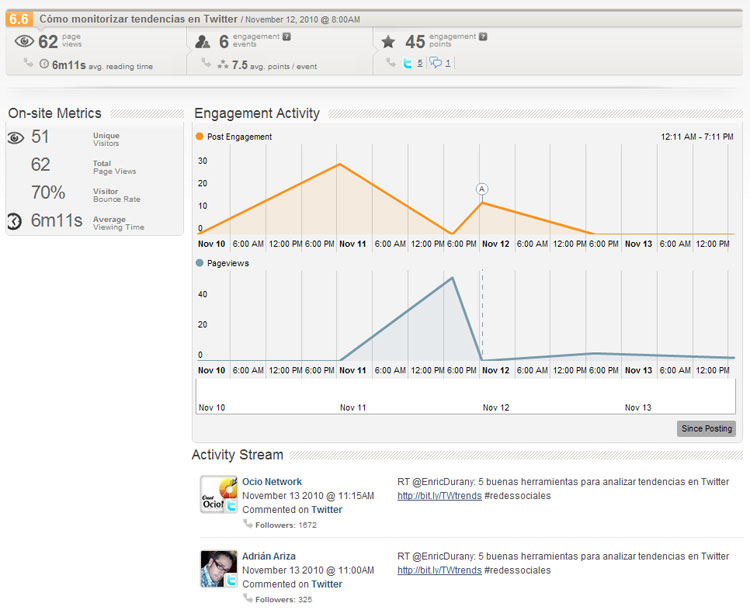This screenshot has width=750, height=610.
Task: Click the star icon for engagement points
Action: 387,42
